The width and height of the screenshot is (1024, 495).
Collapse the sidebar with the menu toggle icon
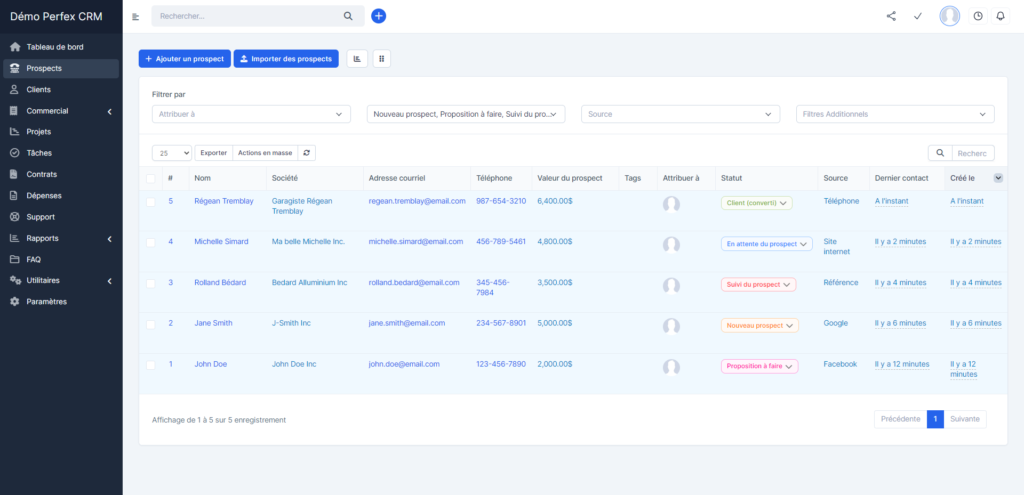tap(135, 16)
